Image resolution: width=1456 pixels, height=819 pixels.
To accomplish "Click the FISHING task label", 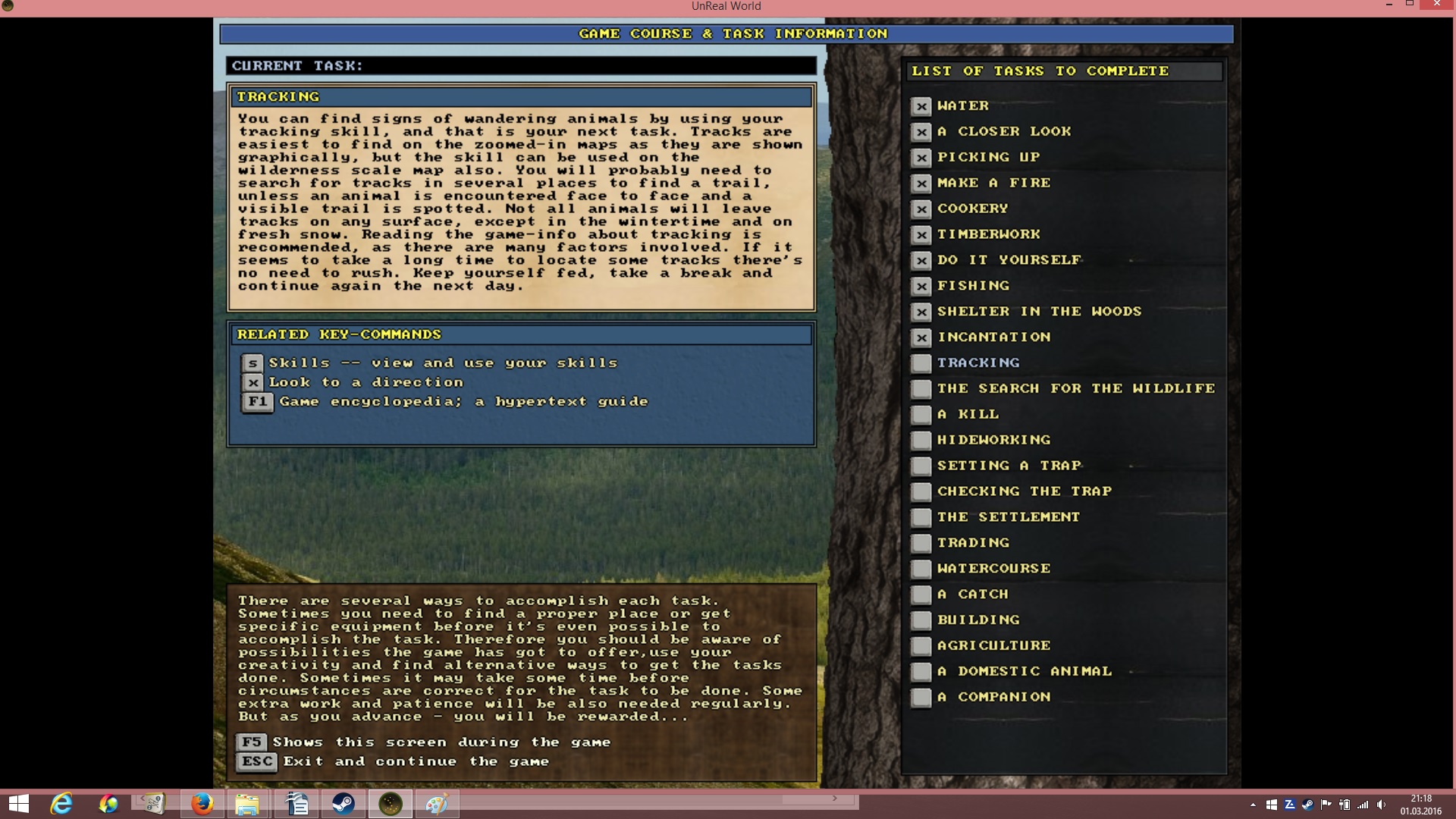I will [973, 286].
